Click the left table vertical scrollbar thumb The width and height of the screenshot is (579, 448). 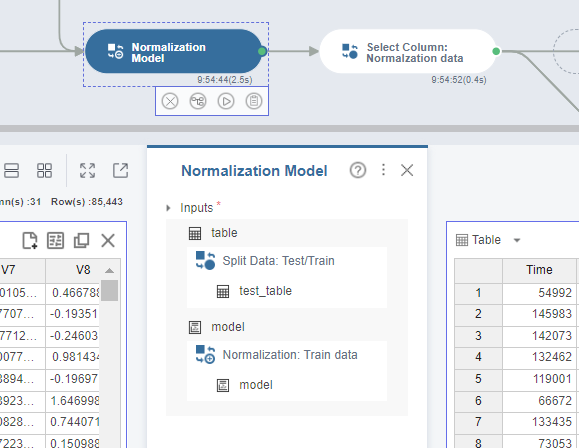click(109, 291)
